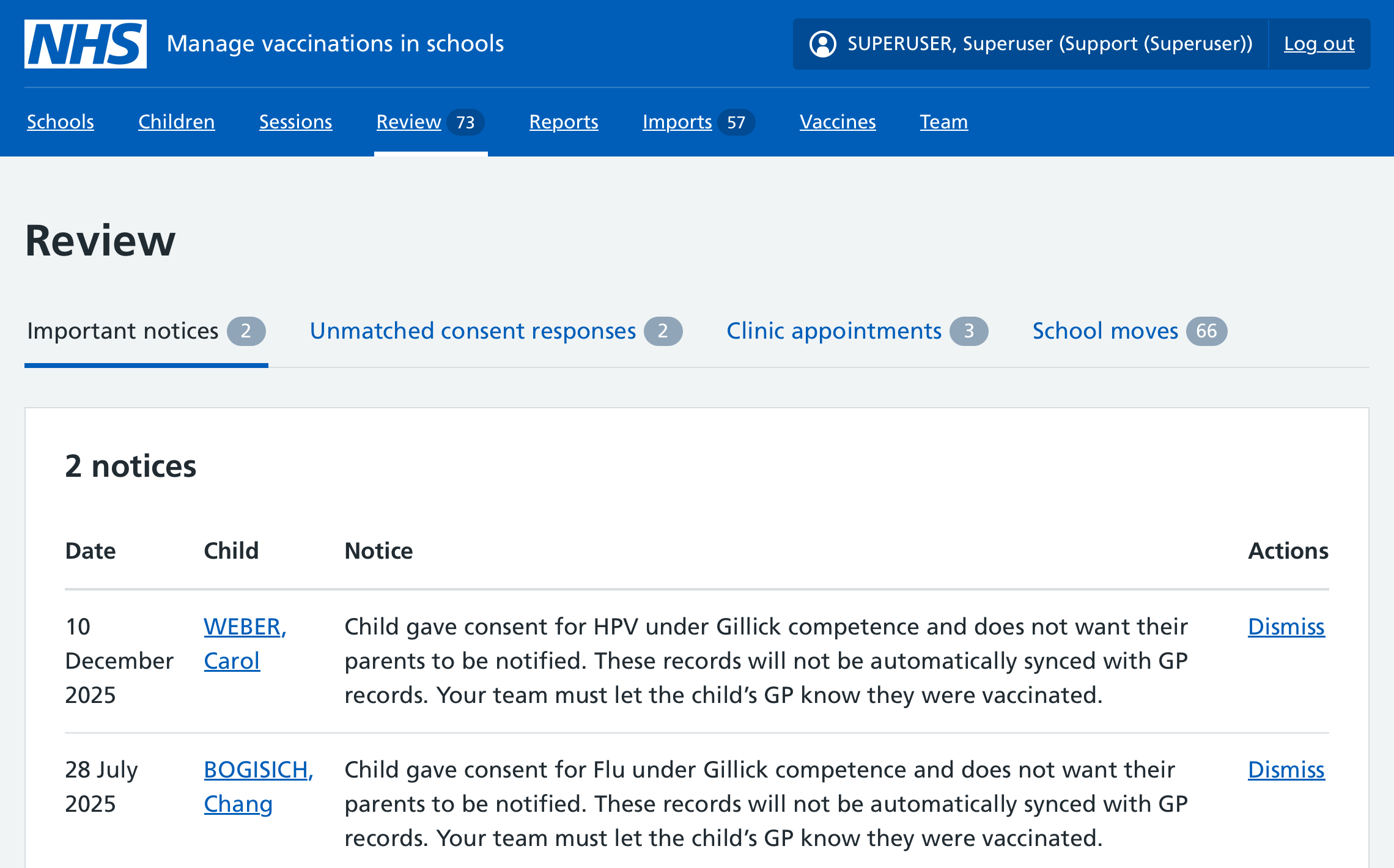Open BOGISICH, Chang child record

(x=259, y=787)
